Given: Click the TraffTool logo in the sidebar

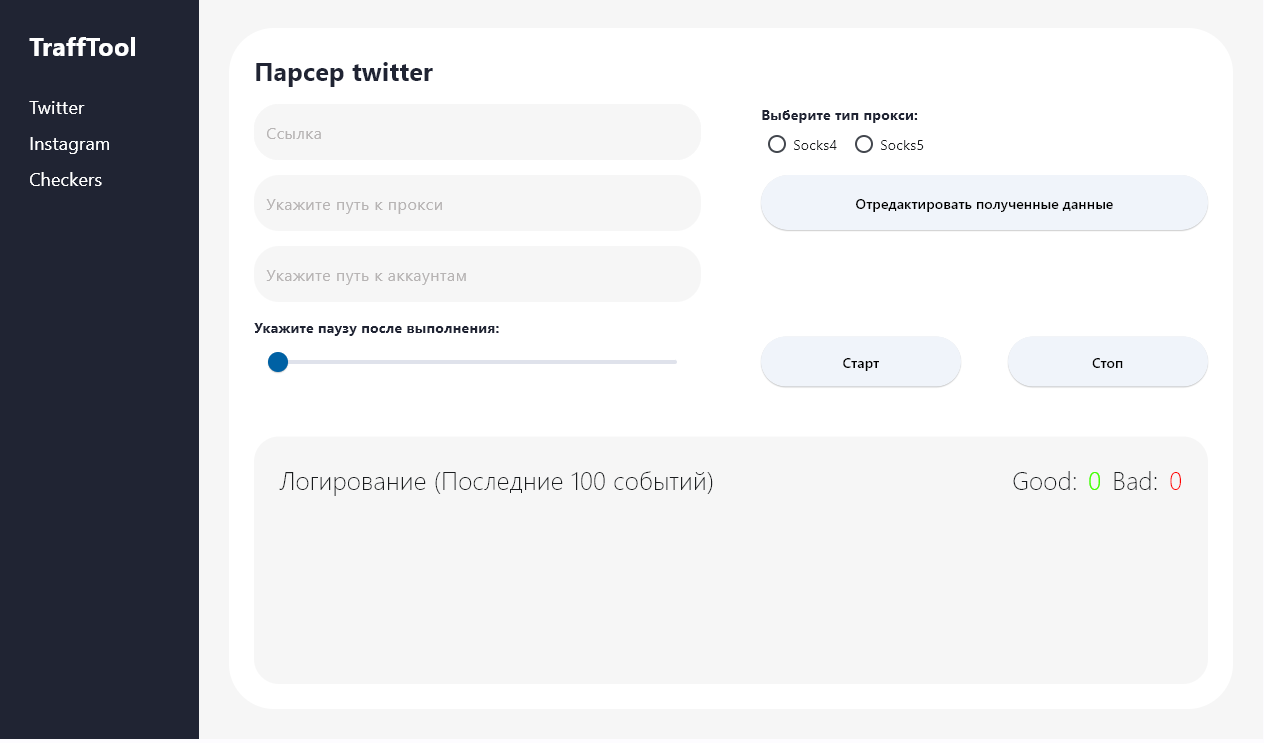Looking at the screenshot, I should (83, 47).
